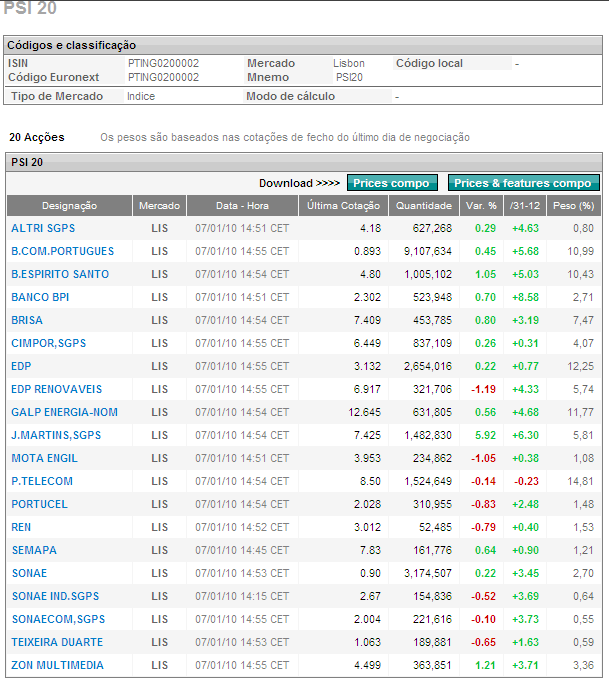The image size is (609, 686).
Task: Click BANCO BPI year-to-date value +8.58
Action: tap(525, 298)
